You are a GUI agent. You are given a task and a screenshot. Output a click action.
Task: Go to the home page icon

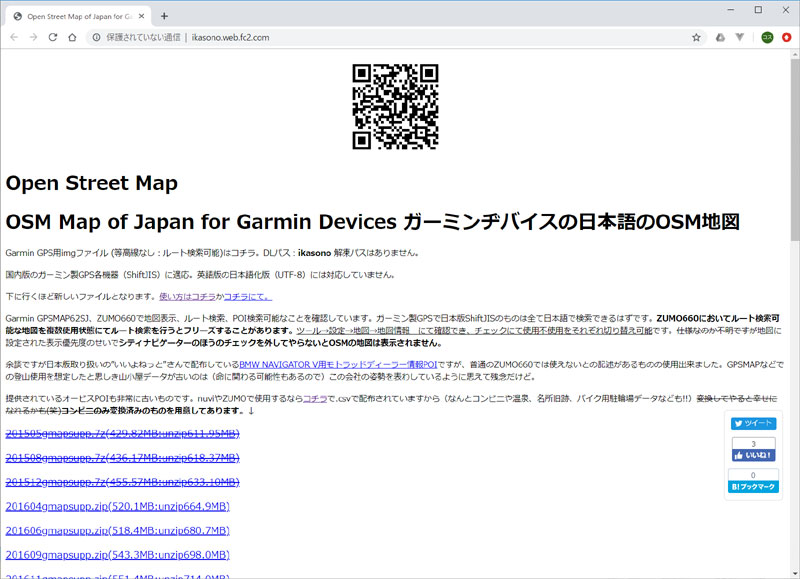(72, 37)
